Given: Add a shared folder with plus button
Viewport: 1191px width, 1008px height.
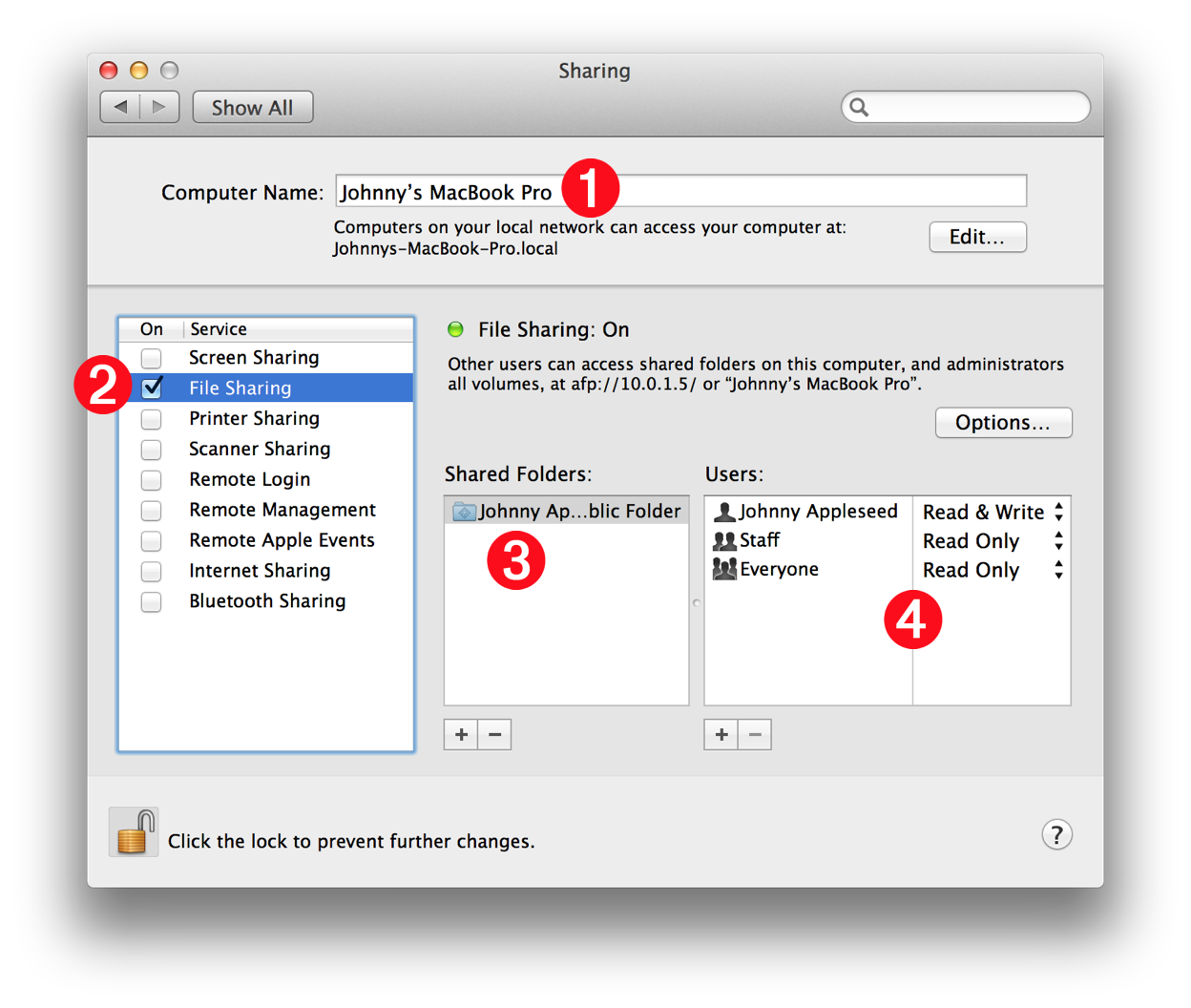Looking at the screenshot, I should pos(461,734).
